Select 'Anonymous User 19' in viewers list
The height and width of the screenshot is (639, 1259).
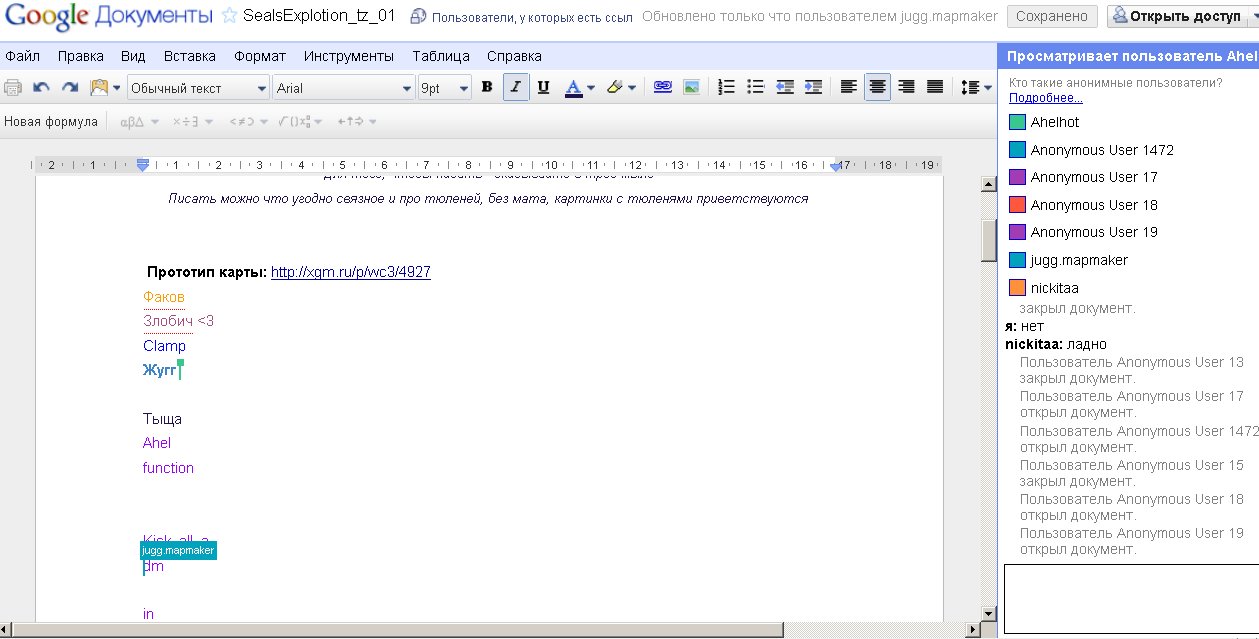(x=1094, y=232)
